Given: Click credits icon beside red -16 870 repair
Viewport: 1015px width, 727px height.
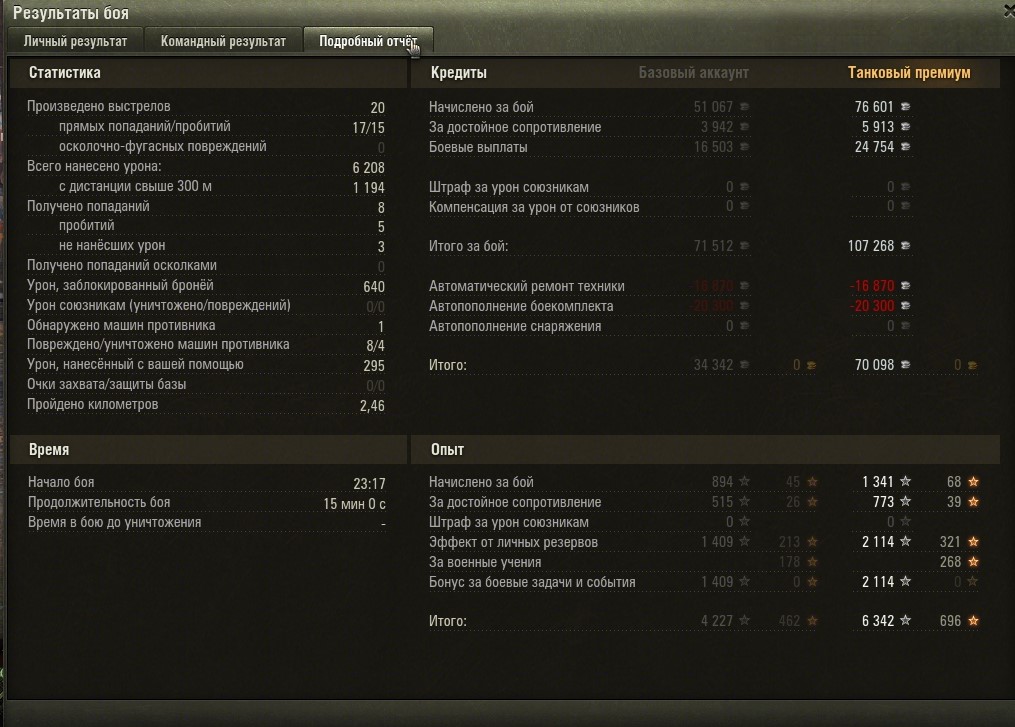Looking at the screenshot, I should (906, 285).
